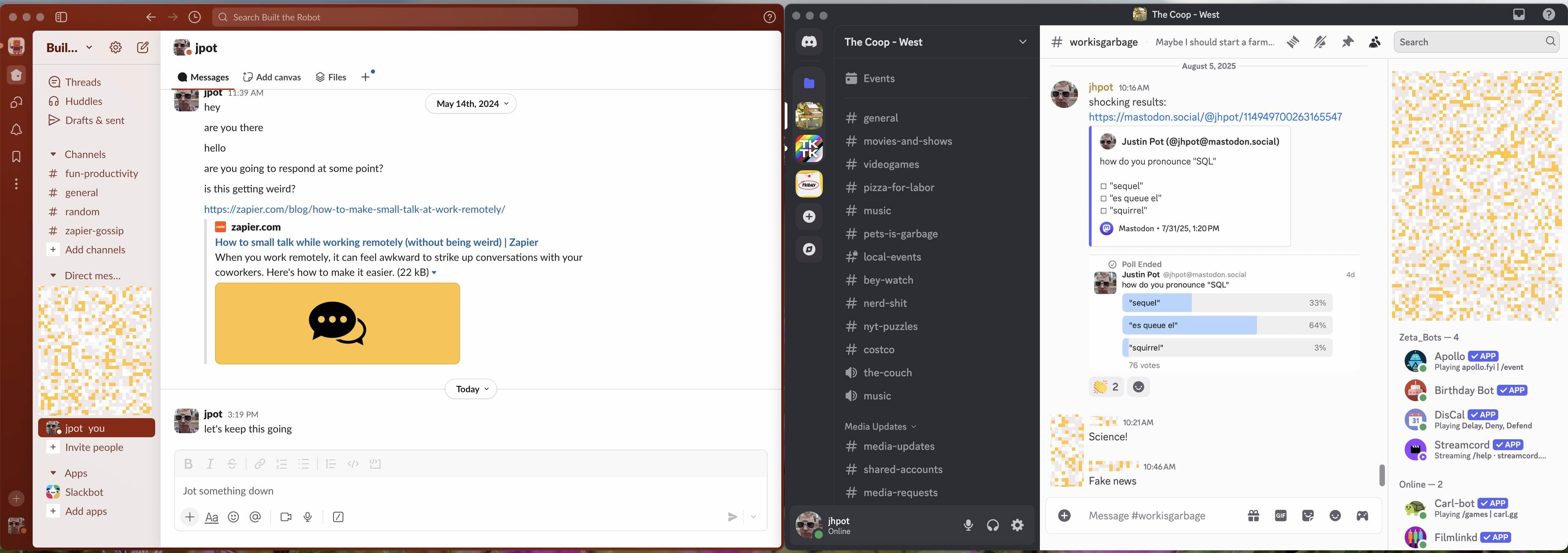Open Slack history clock icon
The height and width of the screenshot is (553, 1568).
(195, 17)
